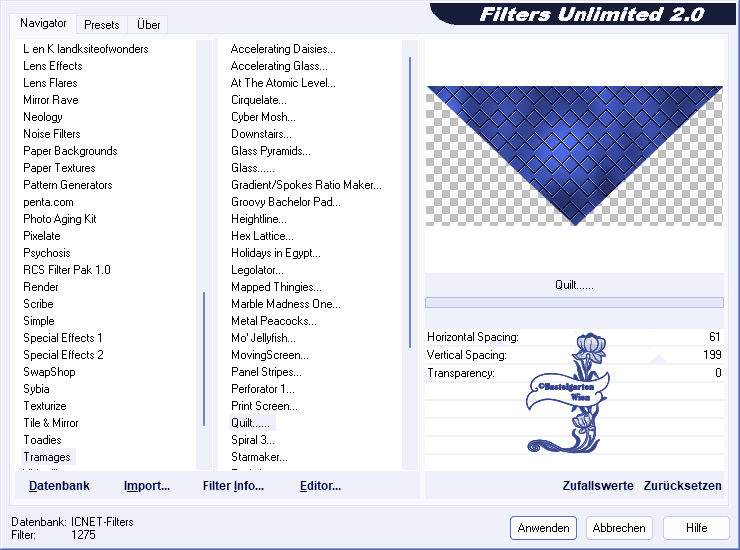Select Photo Aging Kit category
Image resolution: width=740 pixels, height=550 pixels.
click(59, 219)
